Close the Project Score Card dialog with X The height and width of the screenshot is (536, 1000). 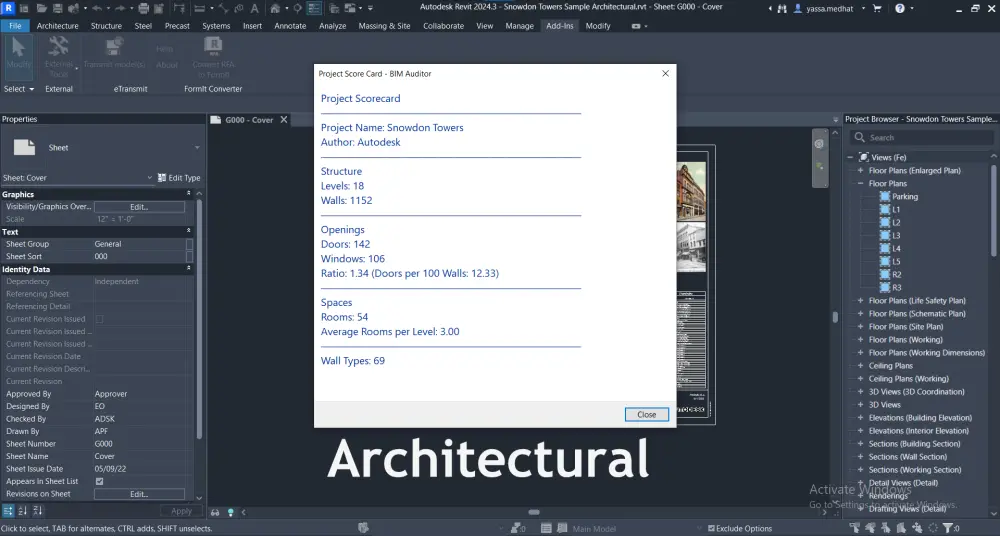tap(665, 73)
